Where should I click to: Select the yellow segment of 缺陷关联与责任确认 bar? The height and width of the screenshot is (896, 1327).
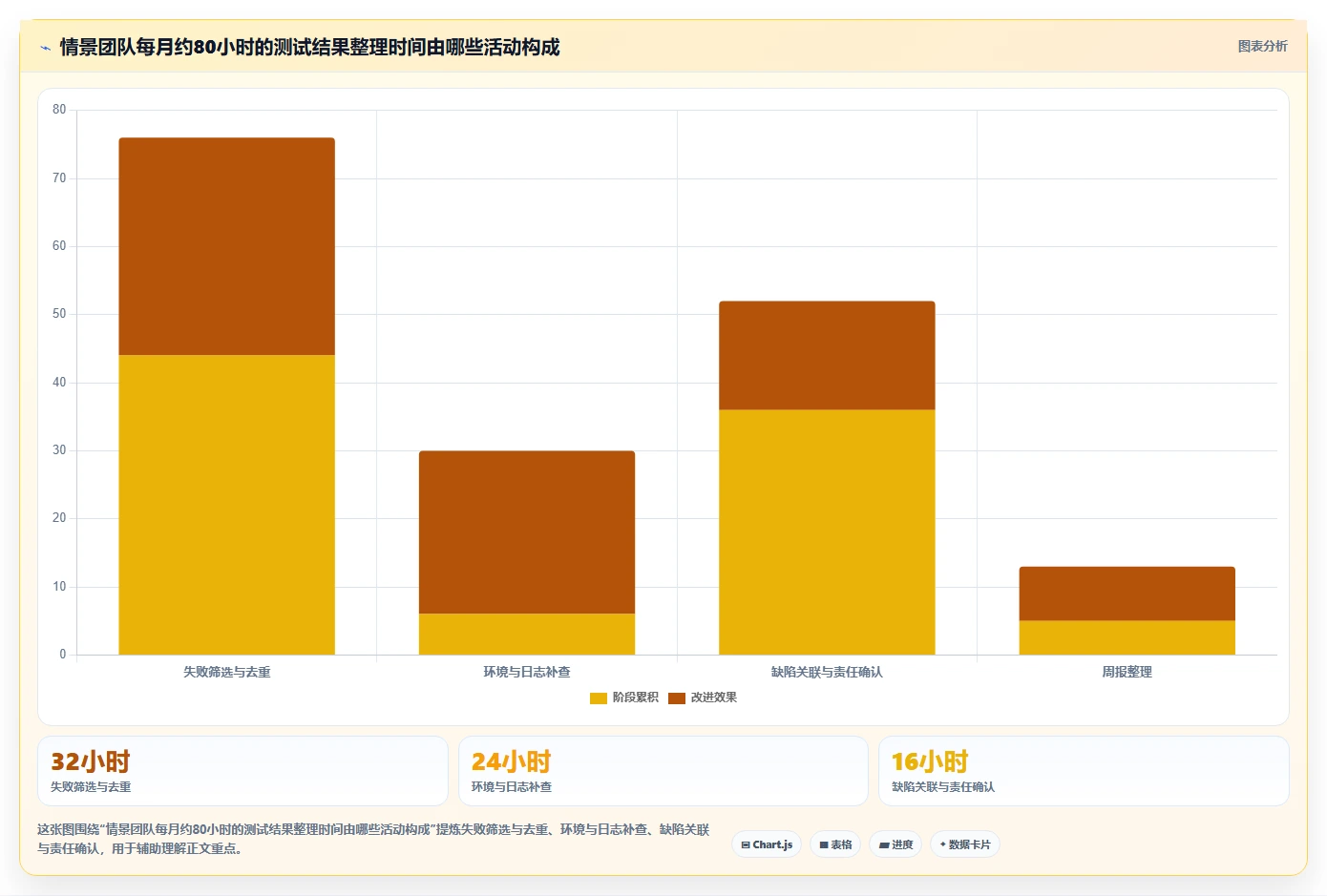coord(827,532)
